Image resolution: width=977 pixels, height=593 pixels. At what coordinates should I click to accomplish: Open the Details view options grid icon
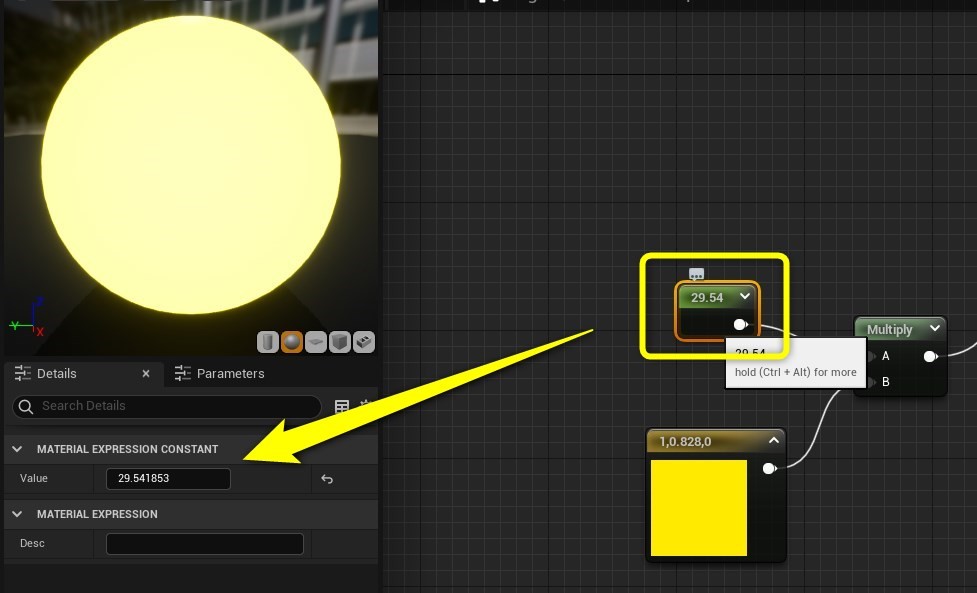pyautogui.click(x=341, y=406)
